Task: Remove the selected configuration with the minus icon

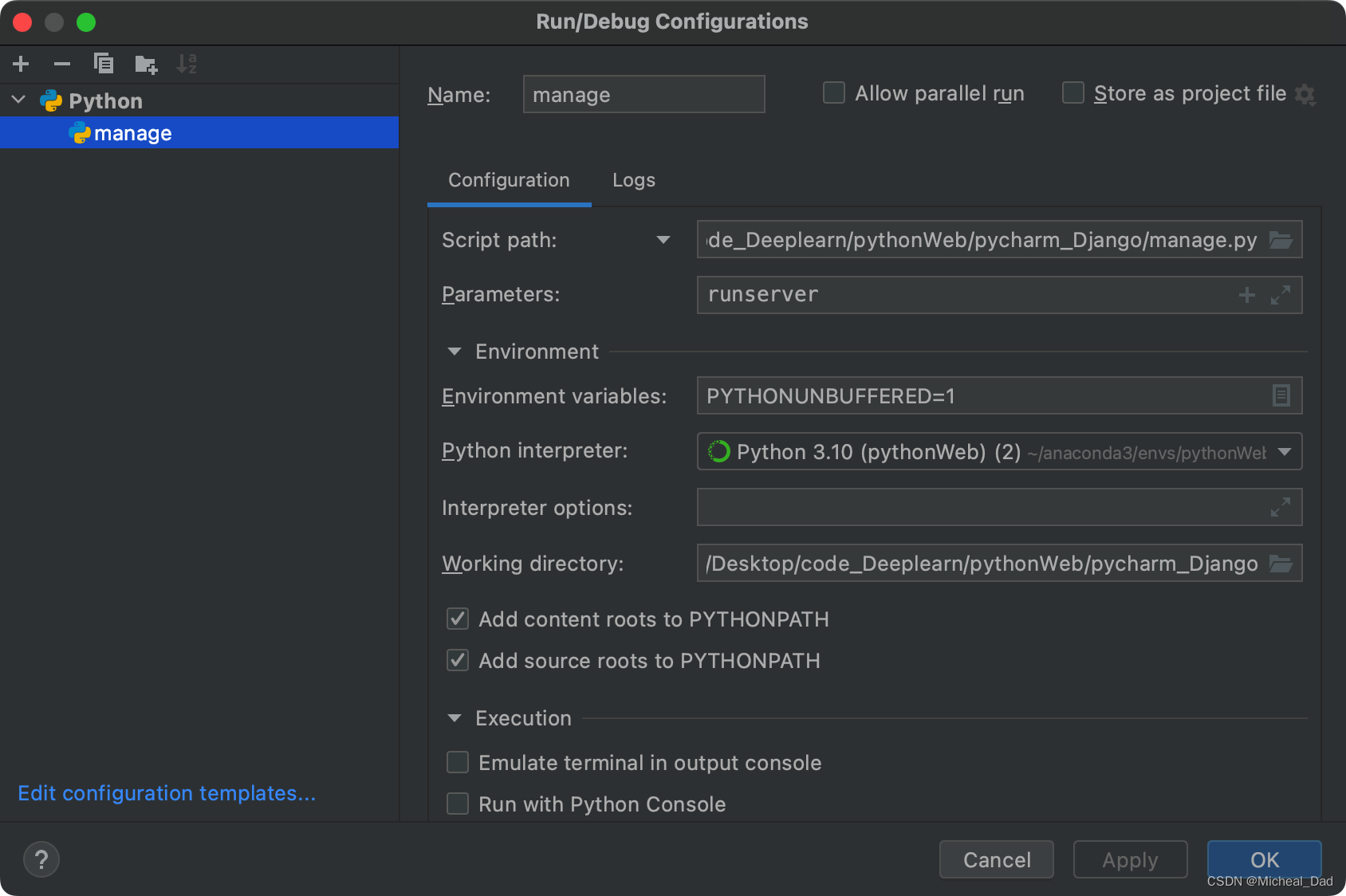Action: 62,64
